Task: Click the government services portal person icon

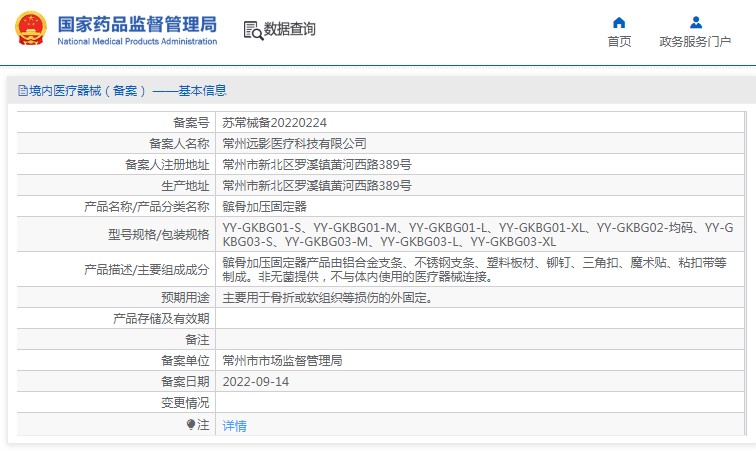Action: (x=695, y=23)
